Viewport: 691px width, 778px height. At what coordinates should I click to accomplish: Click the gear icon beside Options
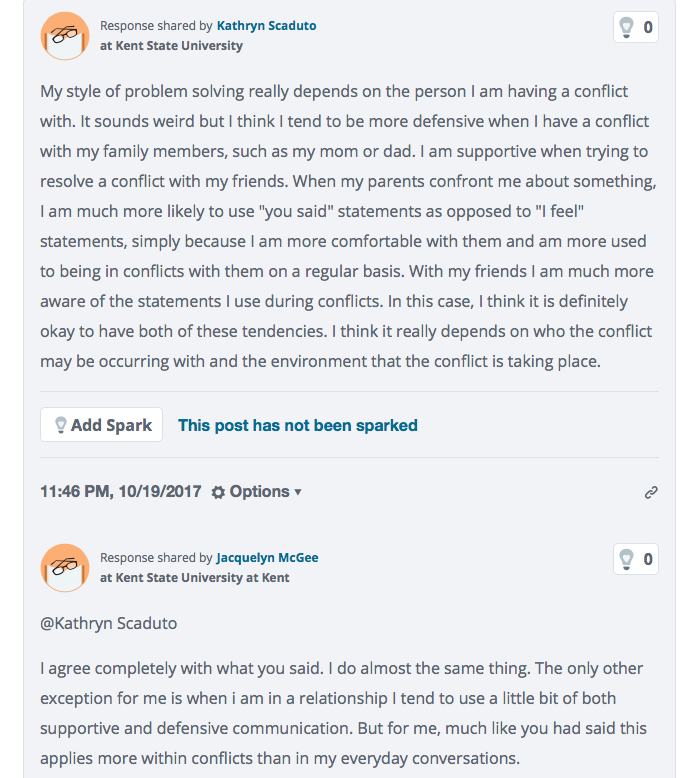tap(218, 492)
